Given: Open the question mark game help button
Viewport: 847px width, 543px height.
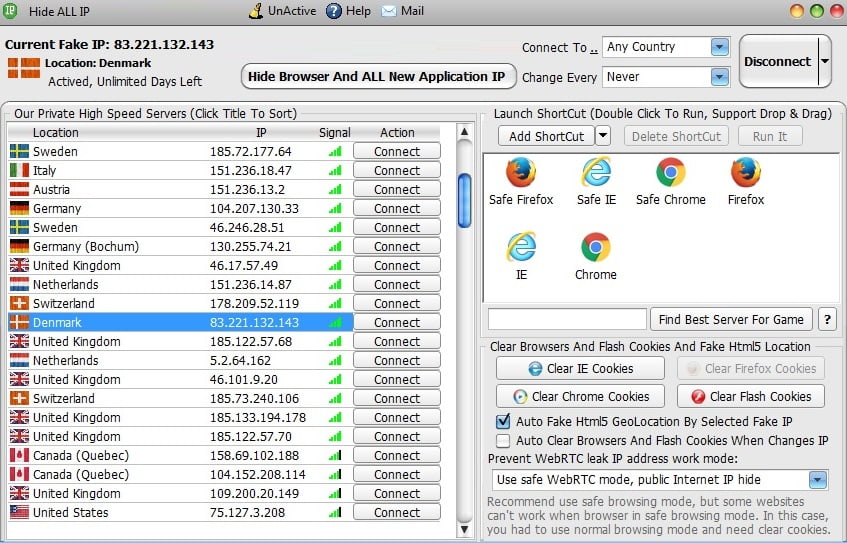Looking at the screenshot, I should coord(827,319).
